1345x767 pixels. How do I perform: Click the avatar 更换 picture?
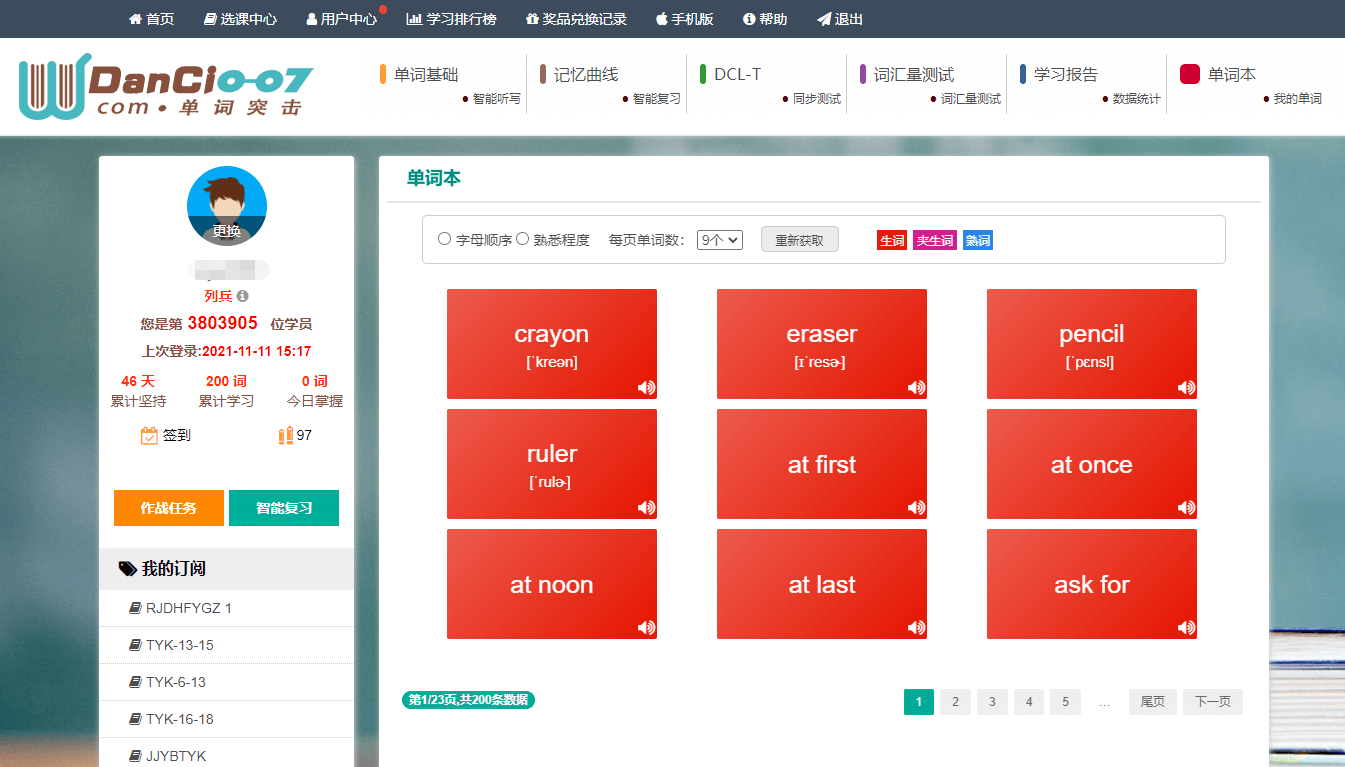[227, 206]
